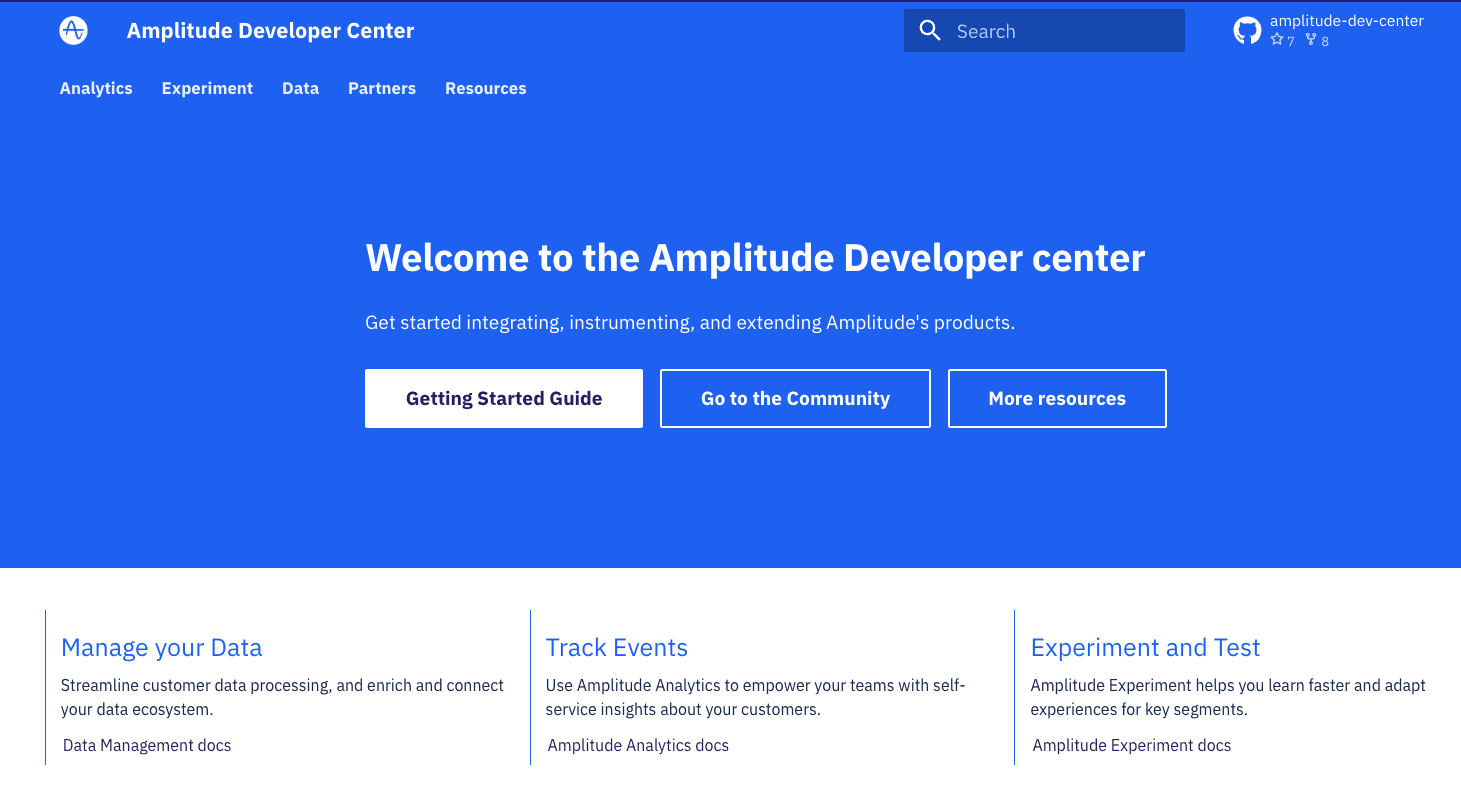Click the Amplitude logo icon
This screenshot has height=800, width=1461.
[x=73, y=30]
